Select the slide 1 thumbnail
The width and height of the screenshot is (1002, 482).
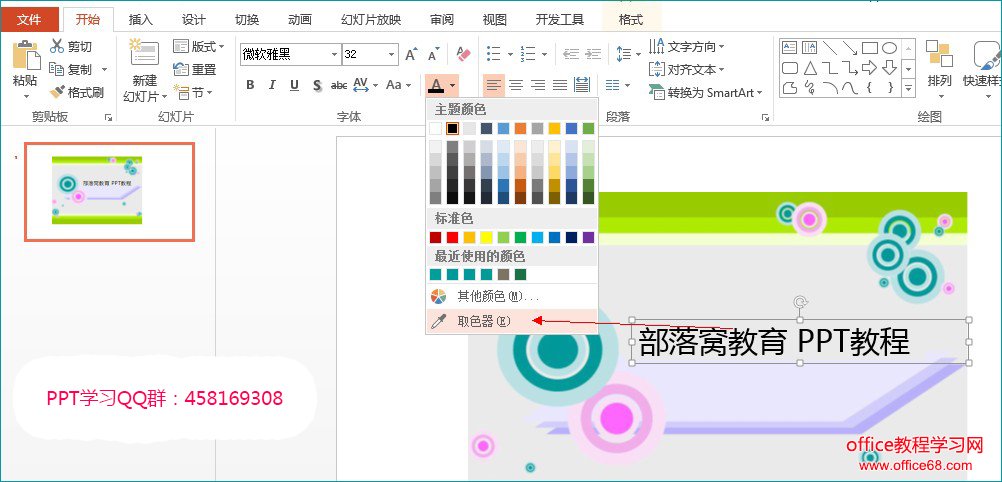click(x=109, y=191)
